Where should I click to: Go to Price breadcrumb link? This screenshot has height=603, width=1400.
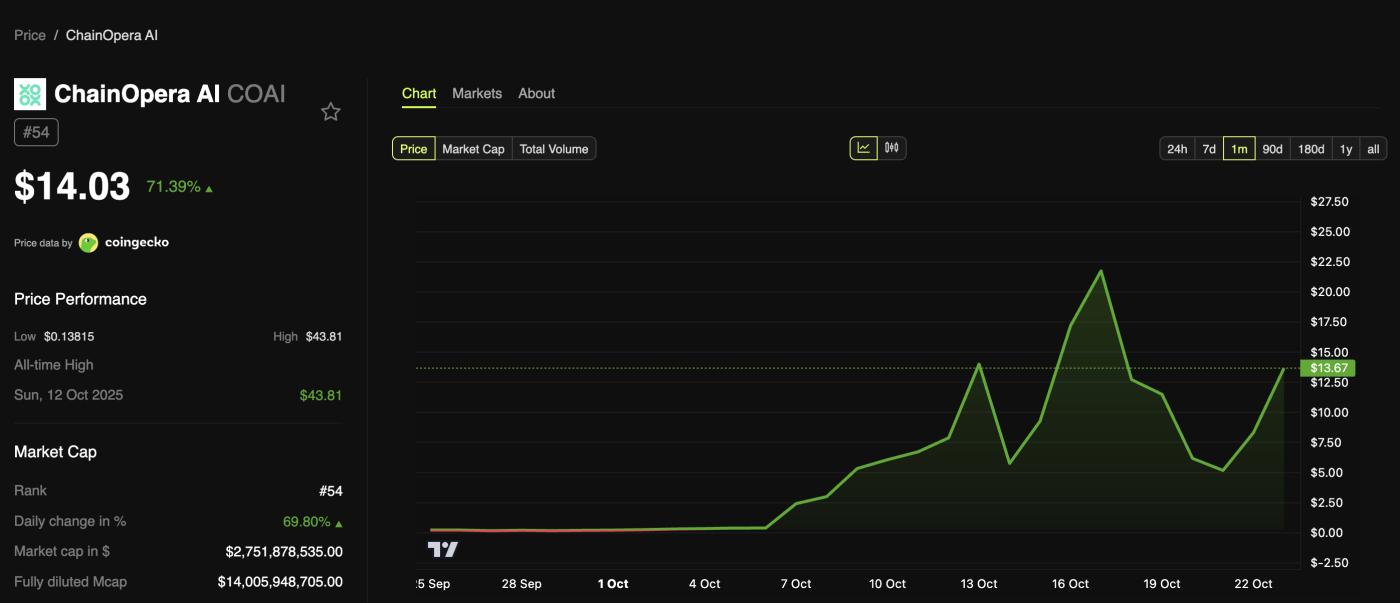(30, 35)
